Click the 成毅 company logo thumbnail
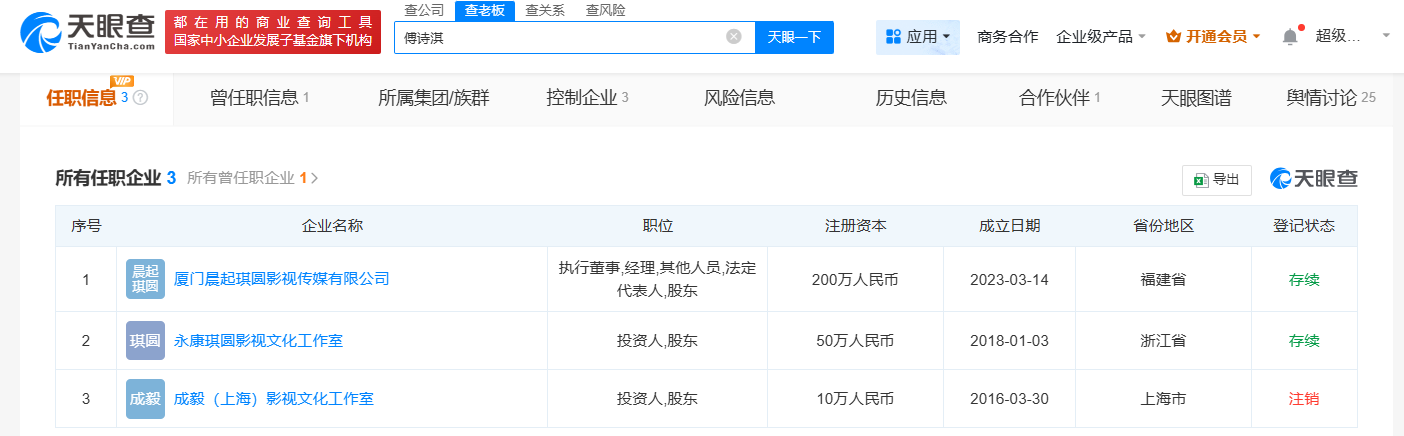The width and height of the screenshot is (1404, 436). [x=146, y=399]
